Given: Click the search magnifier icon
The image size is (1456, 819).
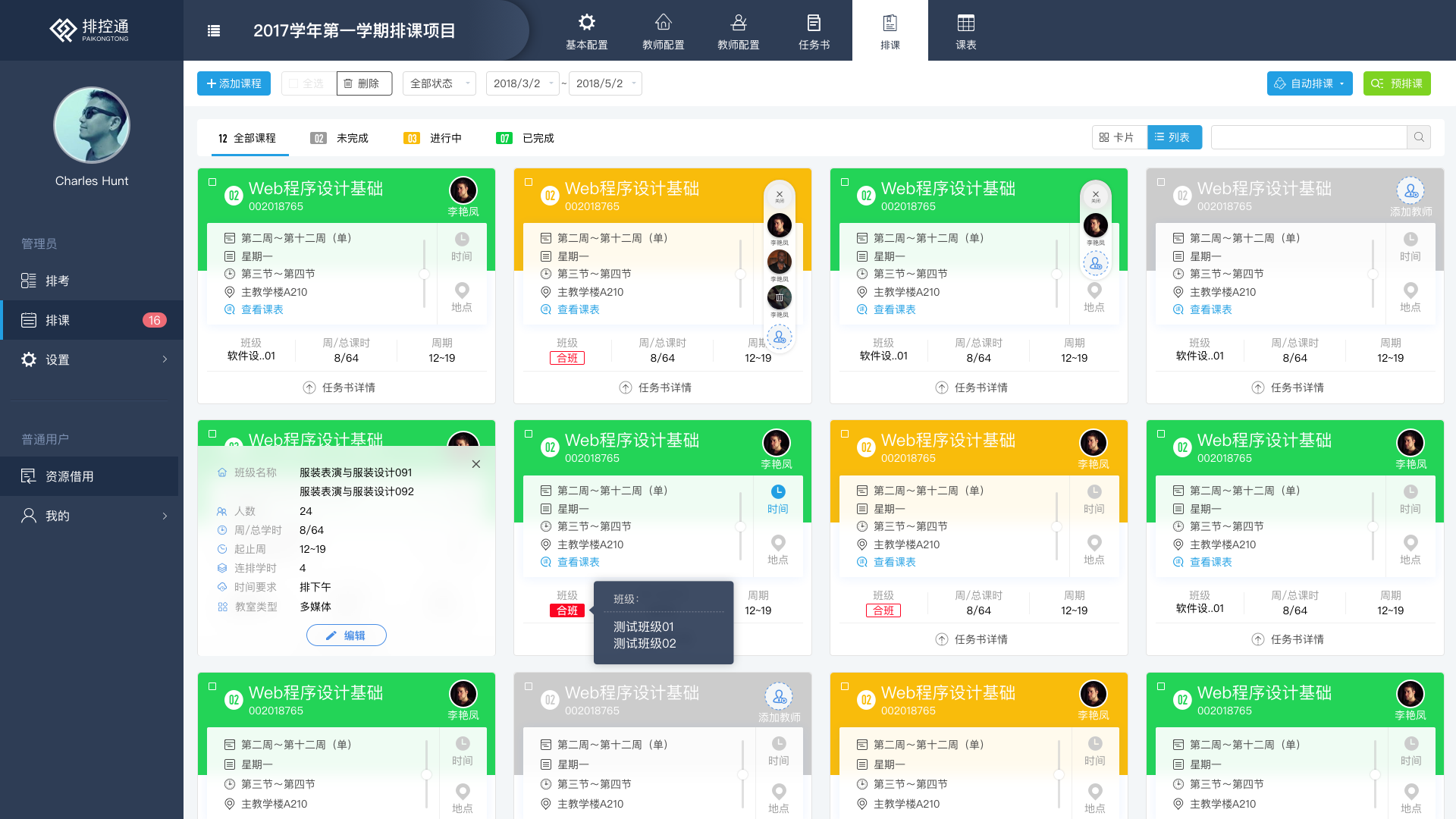Looking at the screenshot, I should coord(1419,137).
